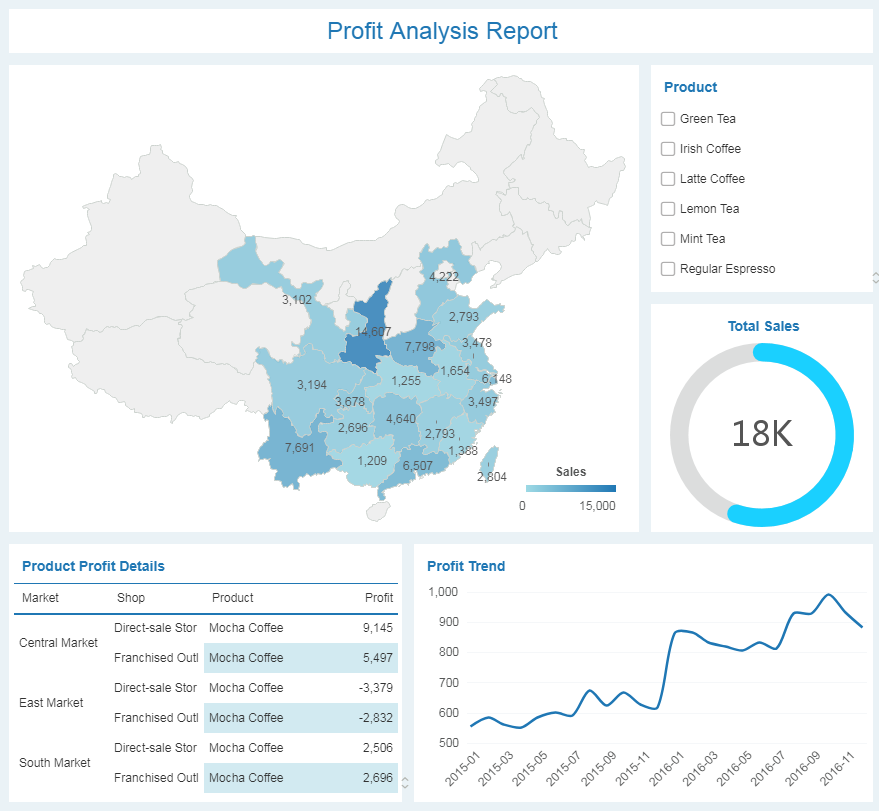
Task: Click the profit table scroll arrows
Action: pos(404,783)
